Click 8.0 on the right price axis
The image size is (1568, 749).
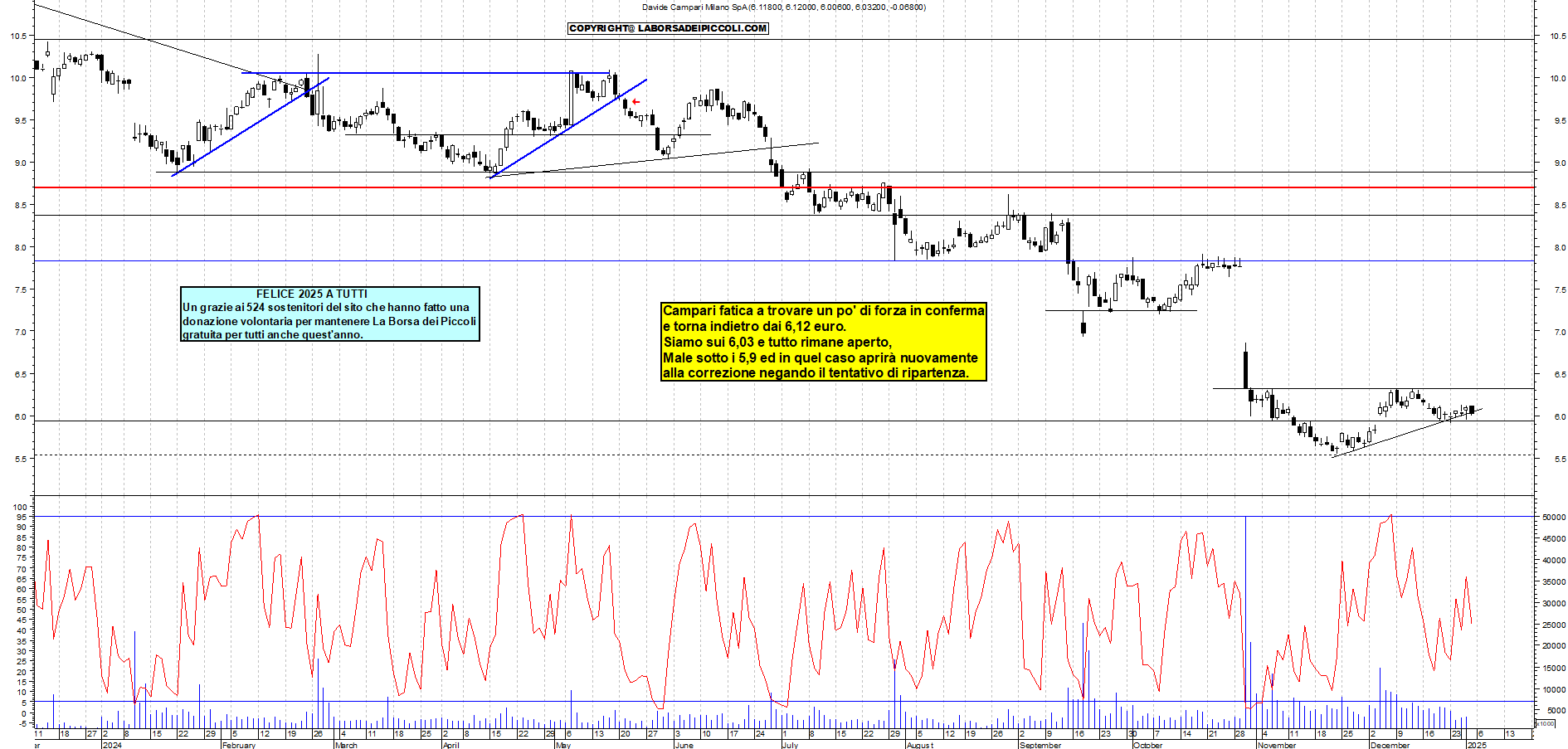point(1560,248)
